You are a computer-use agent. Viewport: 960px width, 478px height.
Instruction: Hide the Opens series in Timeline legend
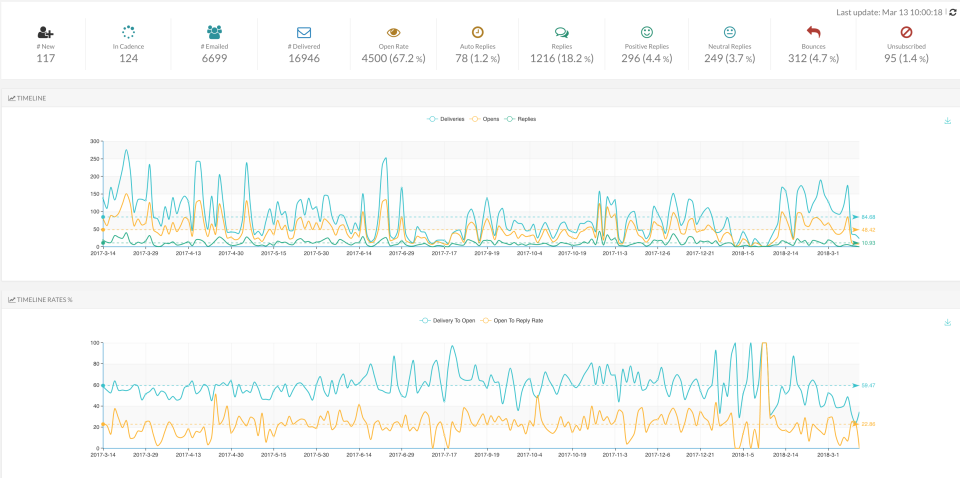tap(486, 119)
